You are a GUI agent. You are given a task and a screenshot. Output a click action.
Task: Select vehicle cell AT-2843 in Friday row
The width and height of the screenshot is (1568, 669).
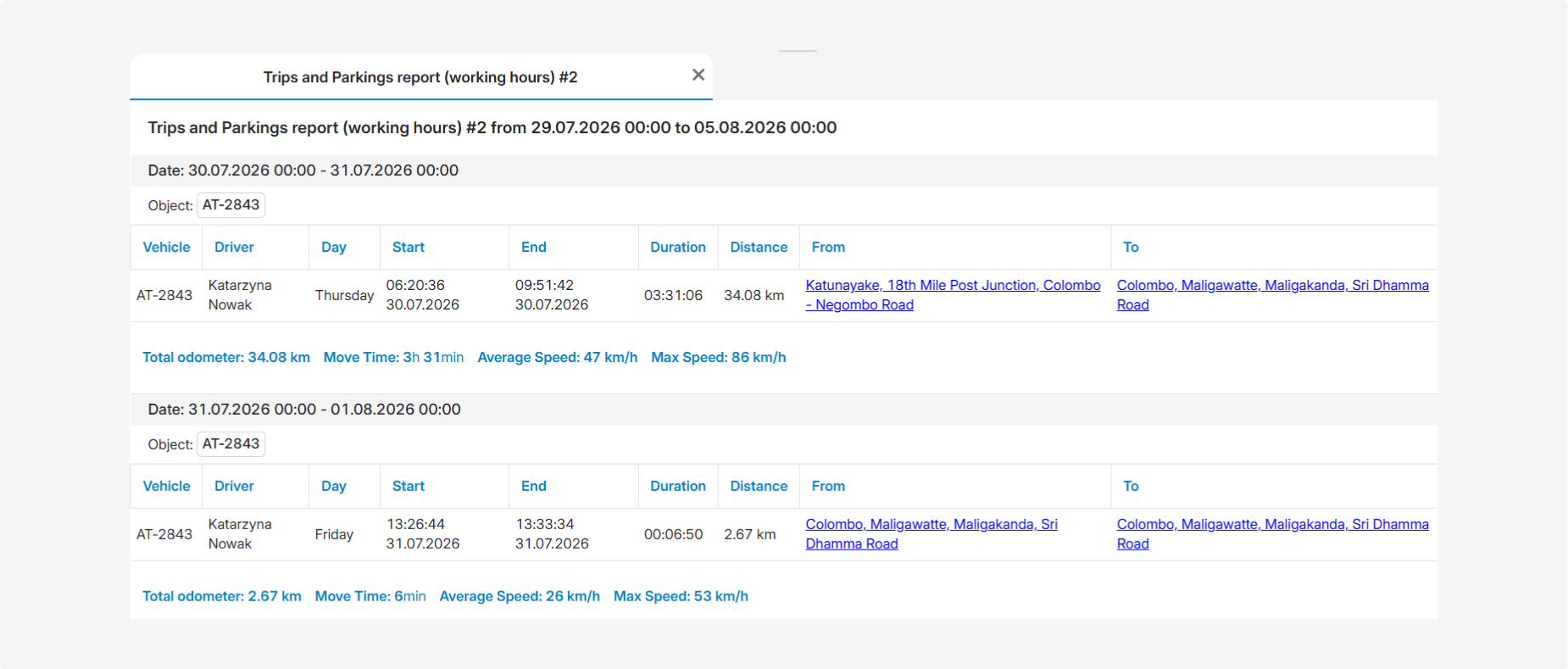(x=164, y=535)
